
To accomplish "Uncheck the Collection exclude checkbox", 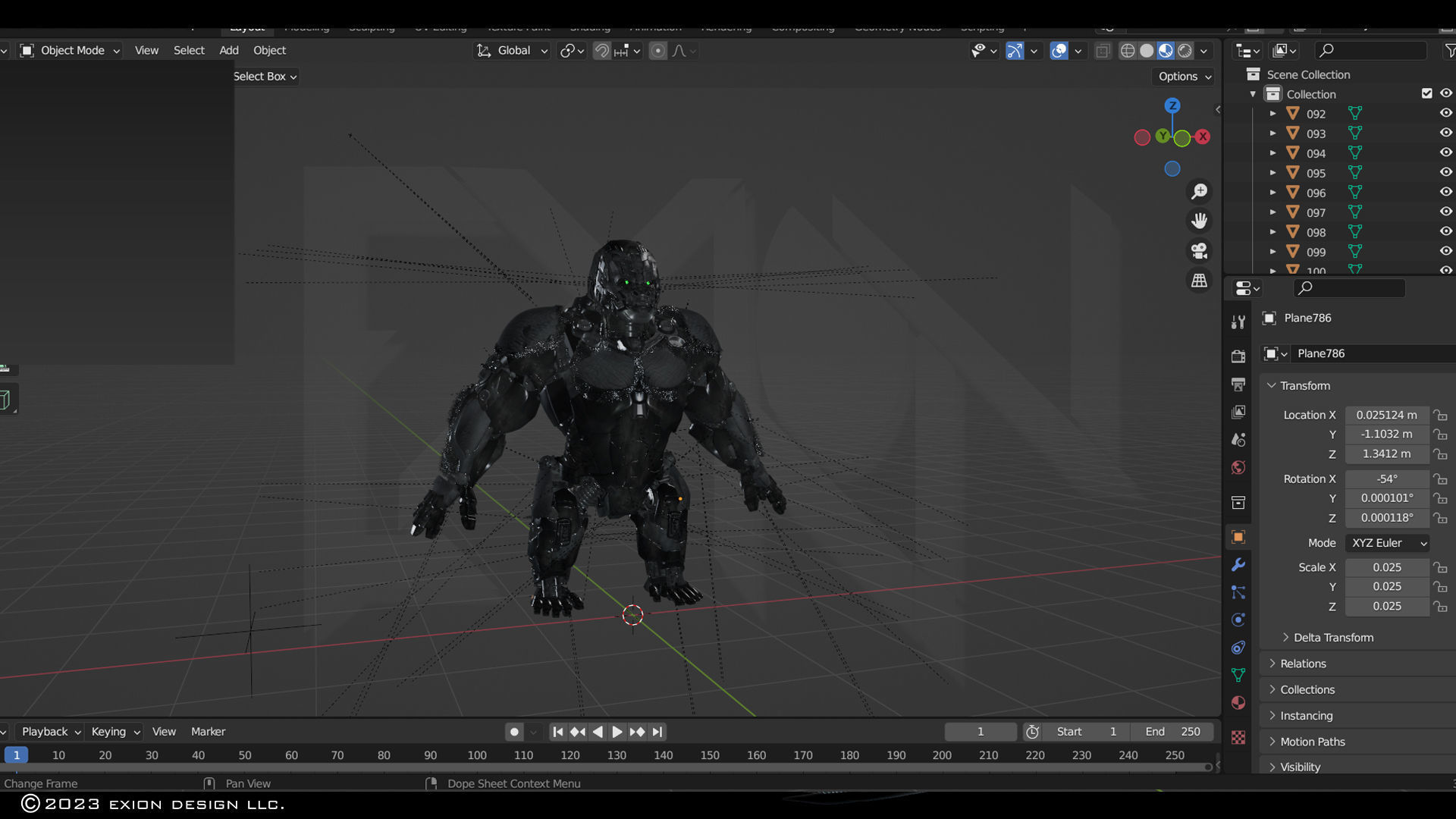I will coord(1426,93).
